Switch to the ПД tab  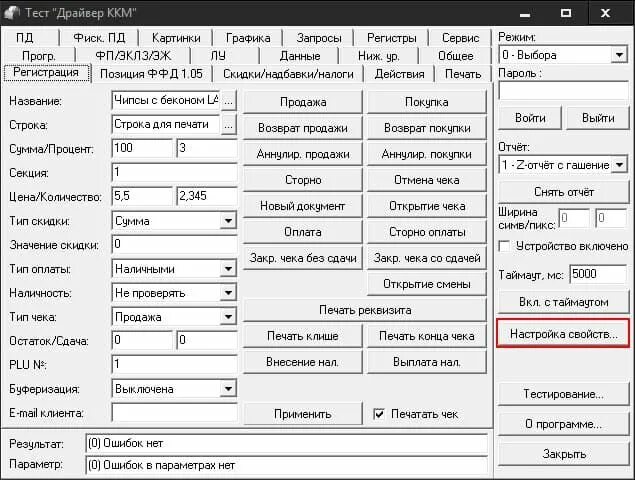(25, 38)
